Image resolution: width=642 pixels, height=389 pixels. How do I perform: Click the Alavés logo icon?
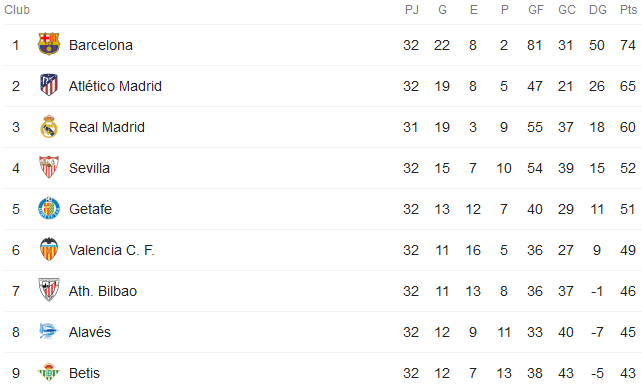(49, 331)
